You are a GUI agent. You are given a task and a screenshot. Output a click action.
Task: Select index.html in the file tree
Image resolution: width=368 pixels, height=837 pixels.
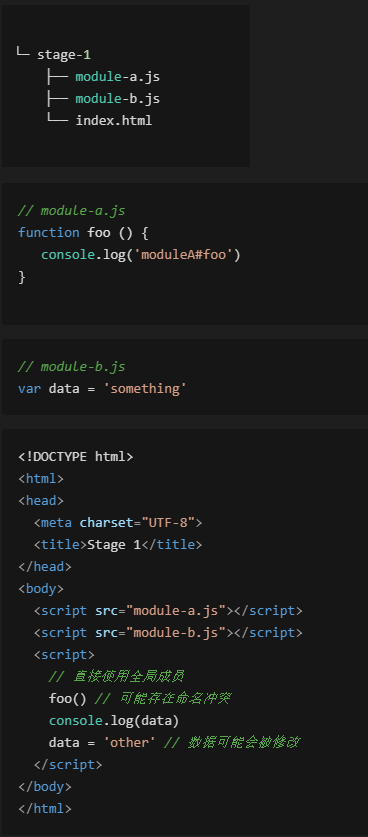click(114, 121)
